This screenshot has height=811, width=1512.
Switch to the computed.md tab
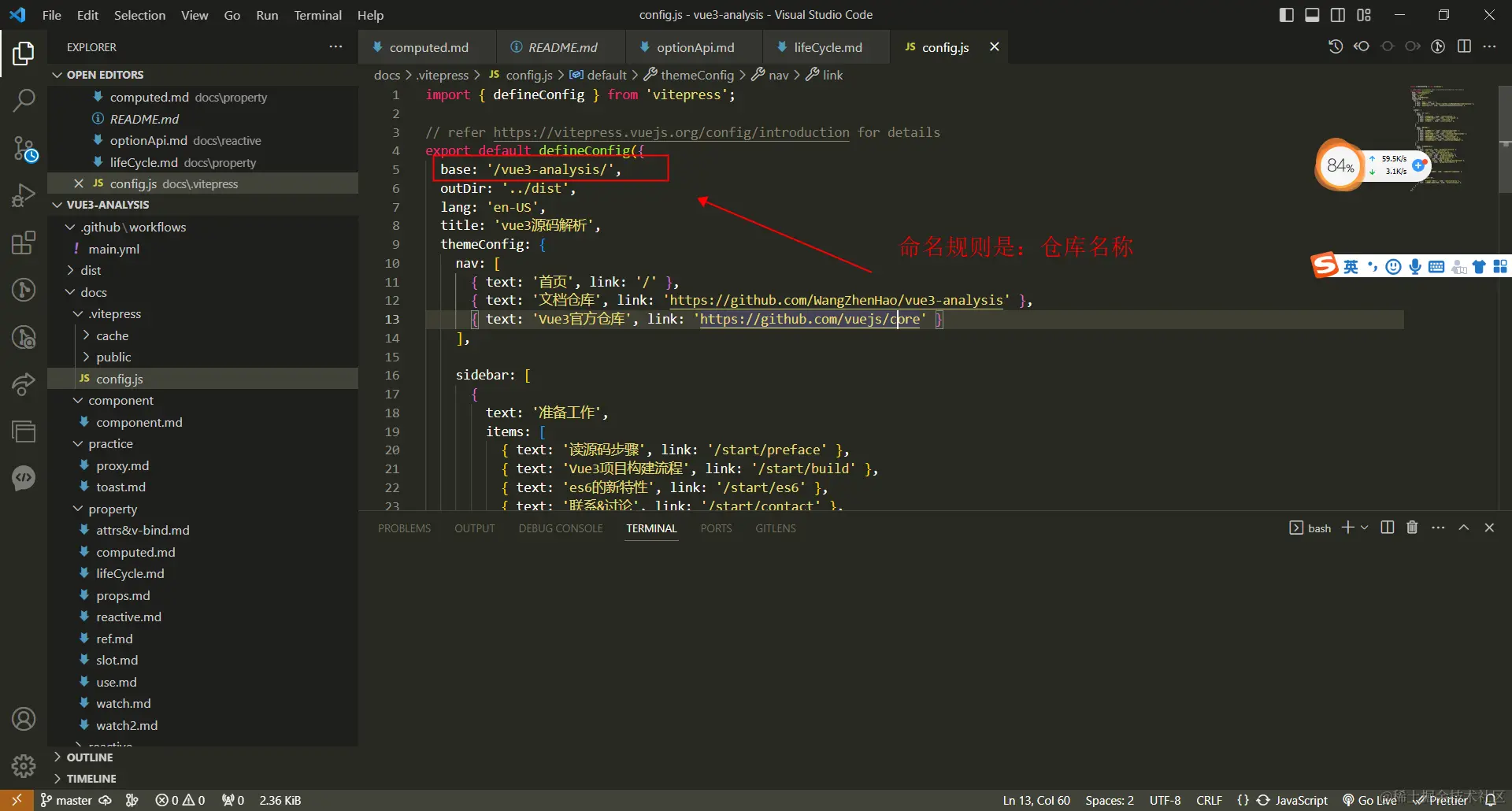428,47
